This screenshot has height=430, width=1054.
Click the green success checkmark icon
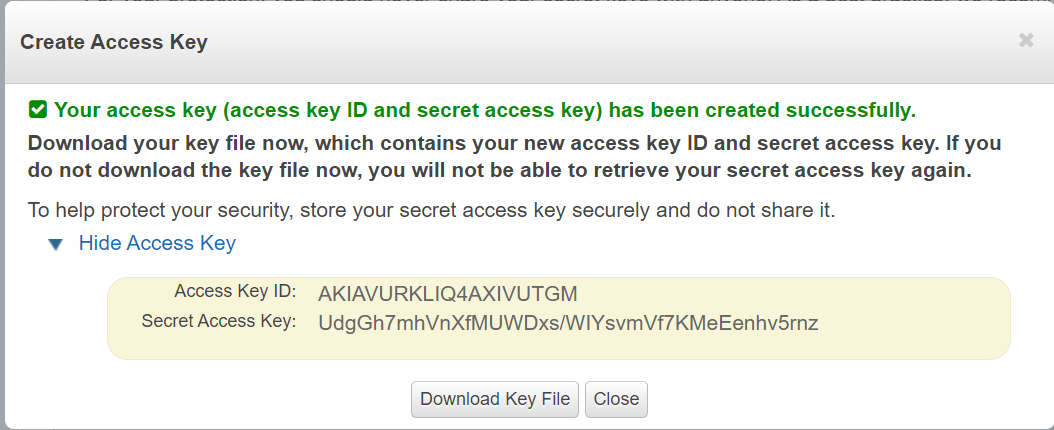[x=38, y=109]
